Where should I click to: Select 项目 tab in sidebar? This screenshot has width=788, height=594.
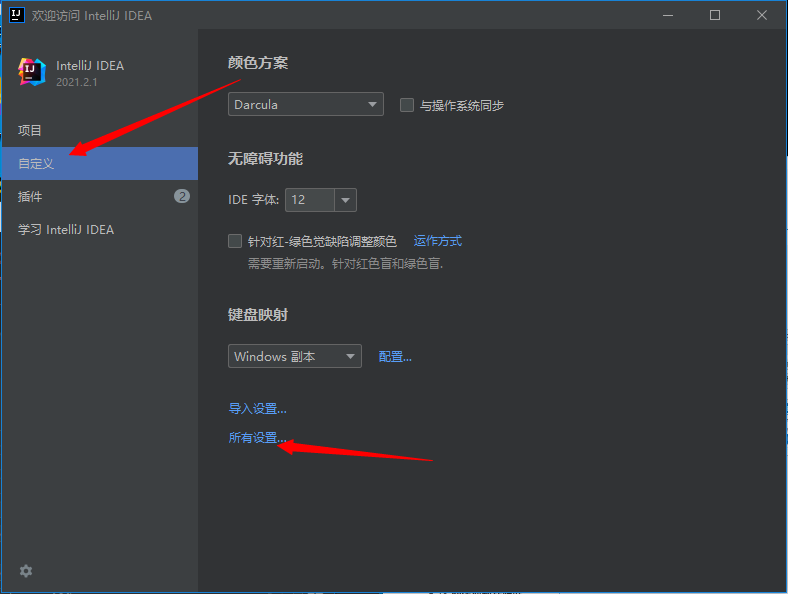(100, 130)
